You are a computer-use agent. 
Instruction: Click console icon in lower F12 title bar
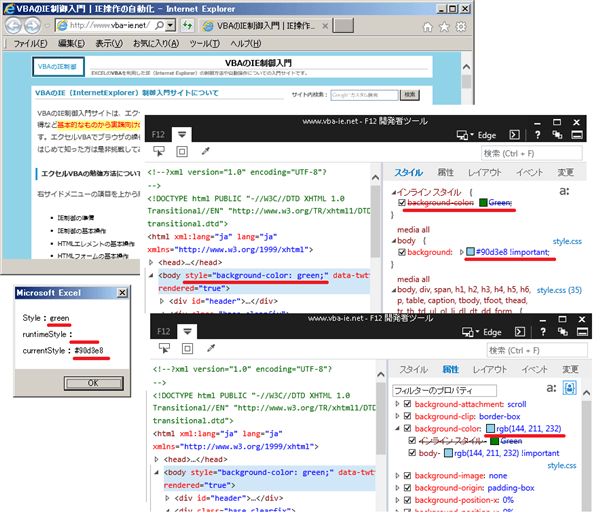coord(520,332)
